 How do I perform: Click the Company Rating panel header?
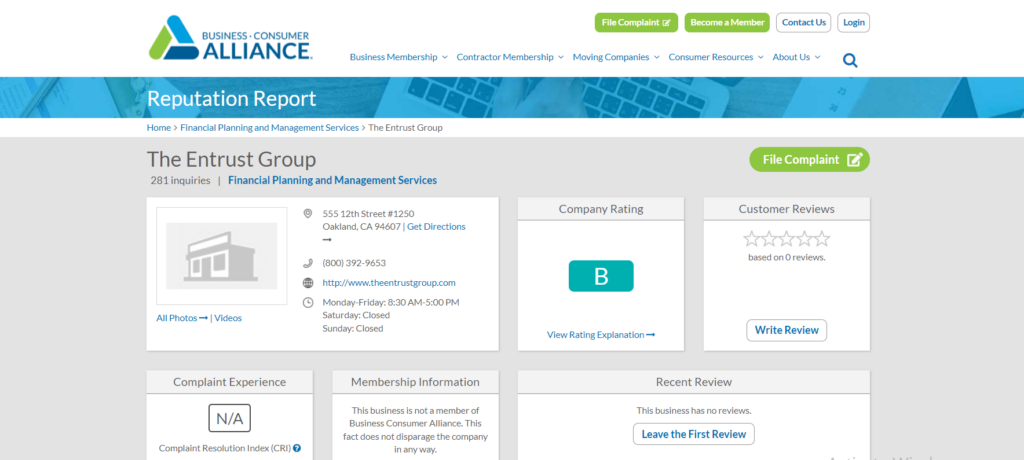(x=601, y=209)
